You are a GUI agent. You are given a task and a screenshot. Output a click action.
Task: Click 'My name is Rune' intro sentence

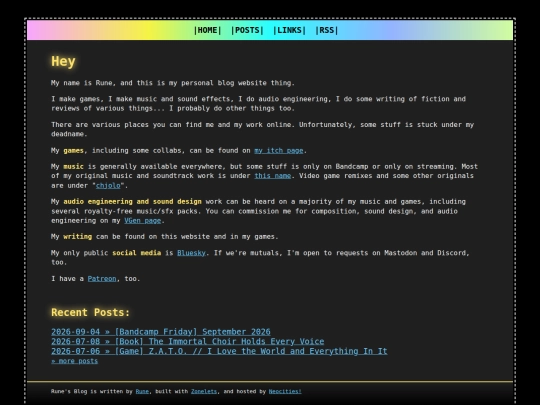coord(173,83)
